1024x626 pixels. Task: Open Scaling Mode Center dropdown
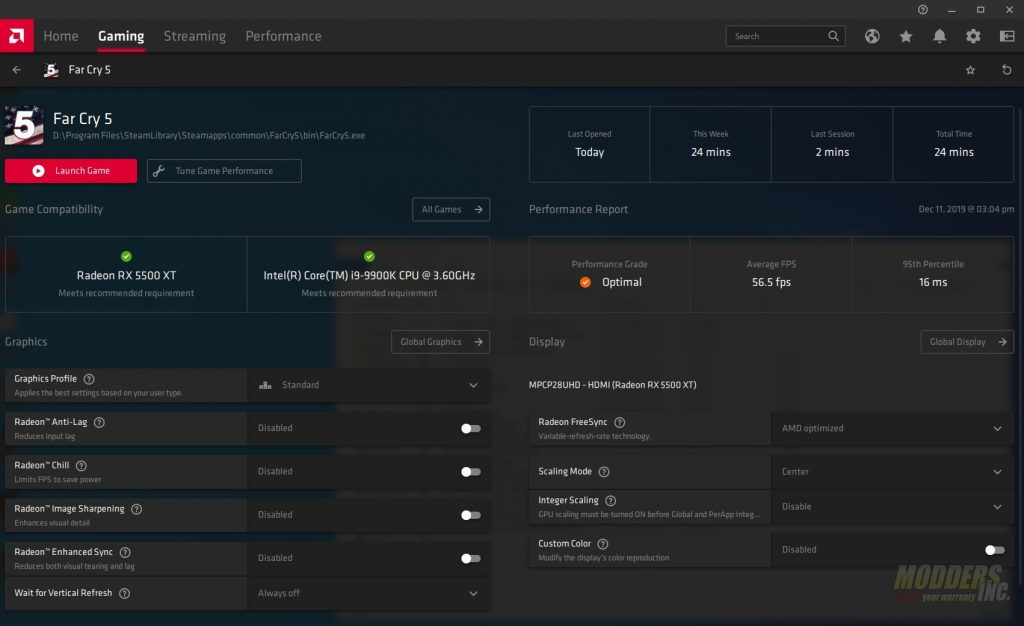[892, 471]
